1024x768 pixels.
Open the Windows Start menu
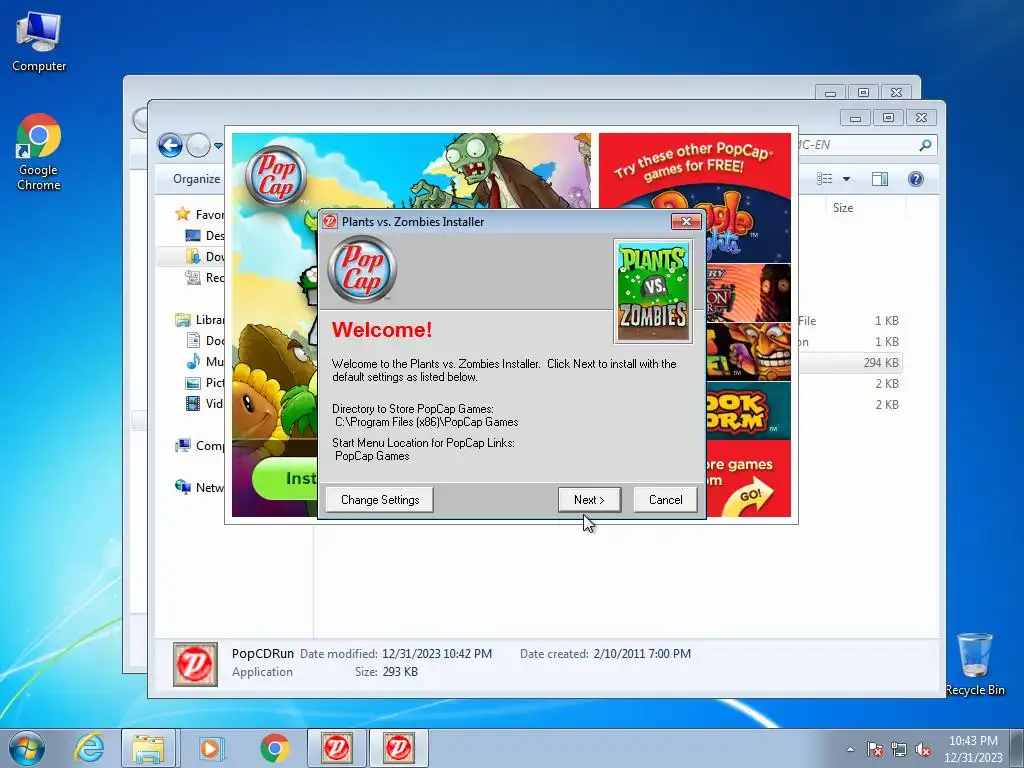tap(27, 748)
